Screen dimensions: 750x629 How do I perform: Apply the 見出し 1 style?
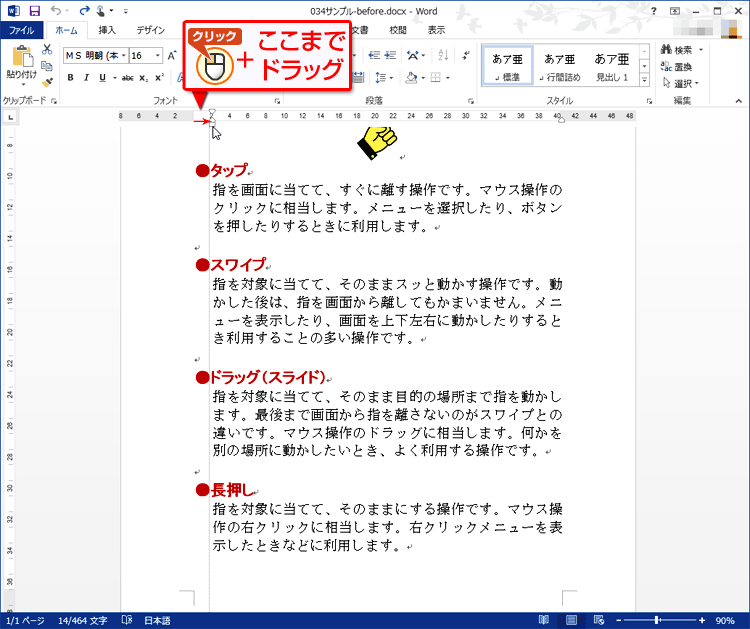point(612,66)
